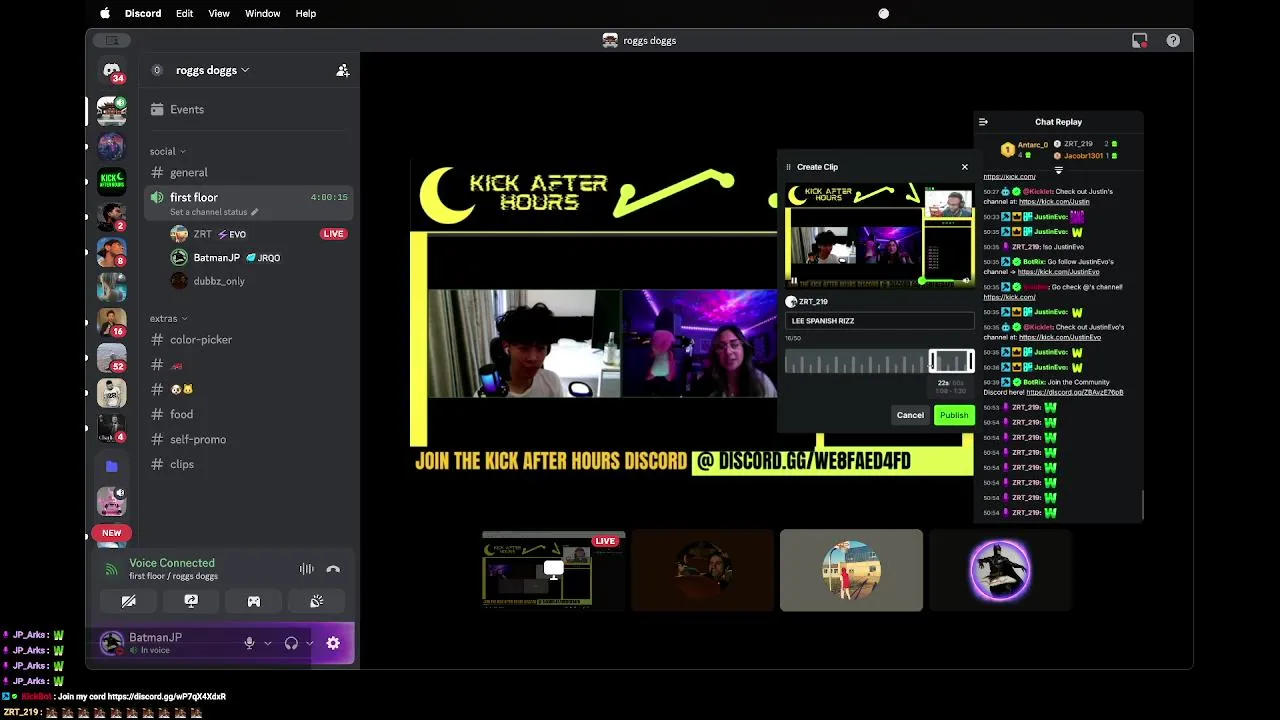Open noise suppression waveform icon
The height and width of the screenshot is (720, 1280).
tap(307, 569)
